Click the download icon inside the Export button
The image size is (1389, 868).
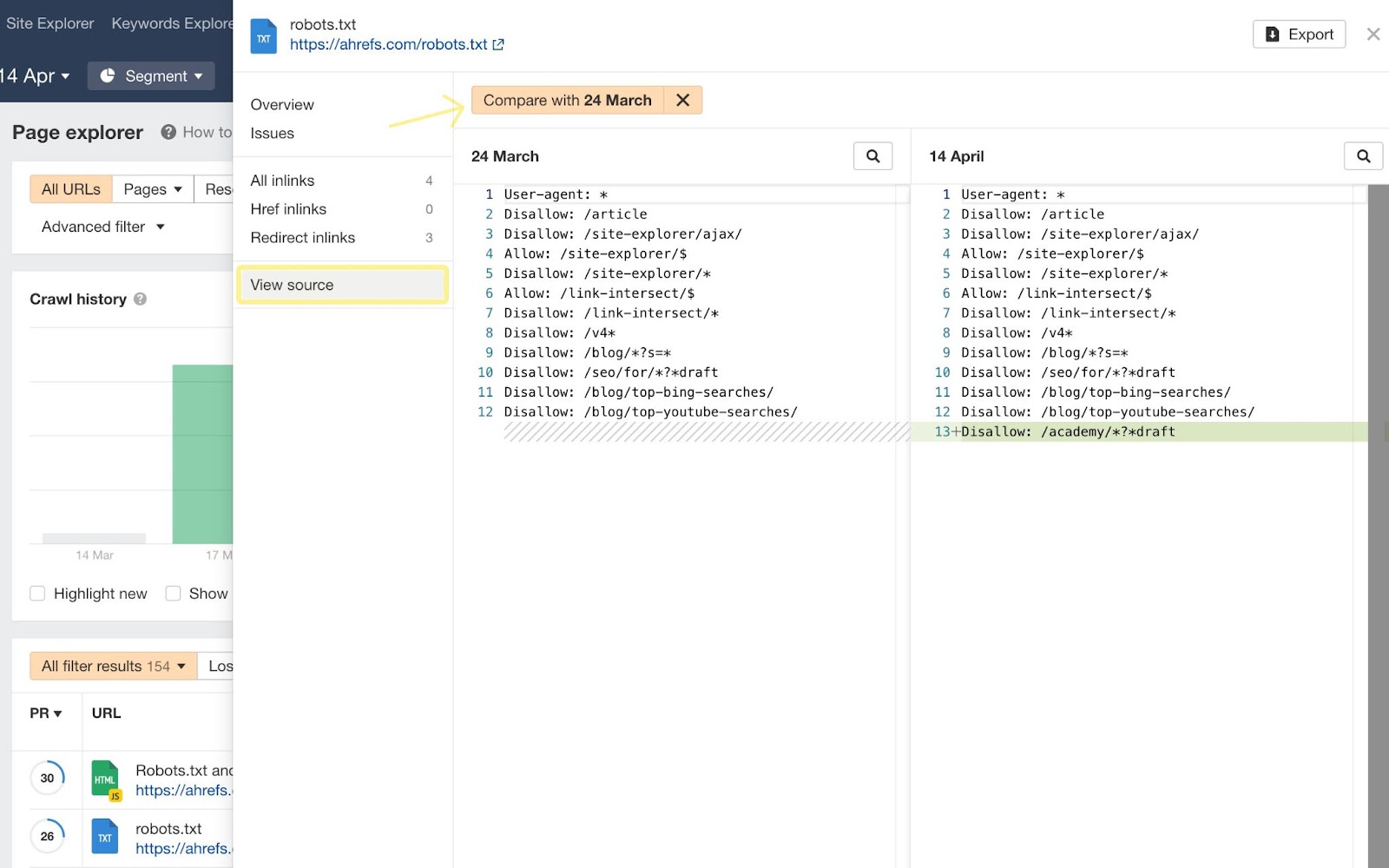click(1272, 34)
